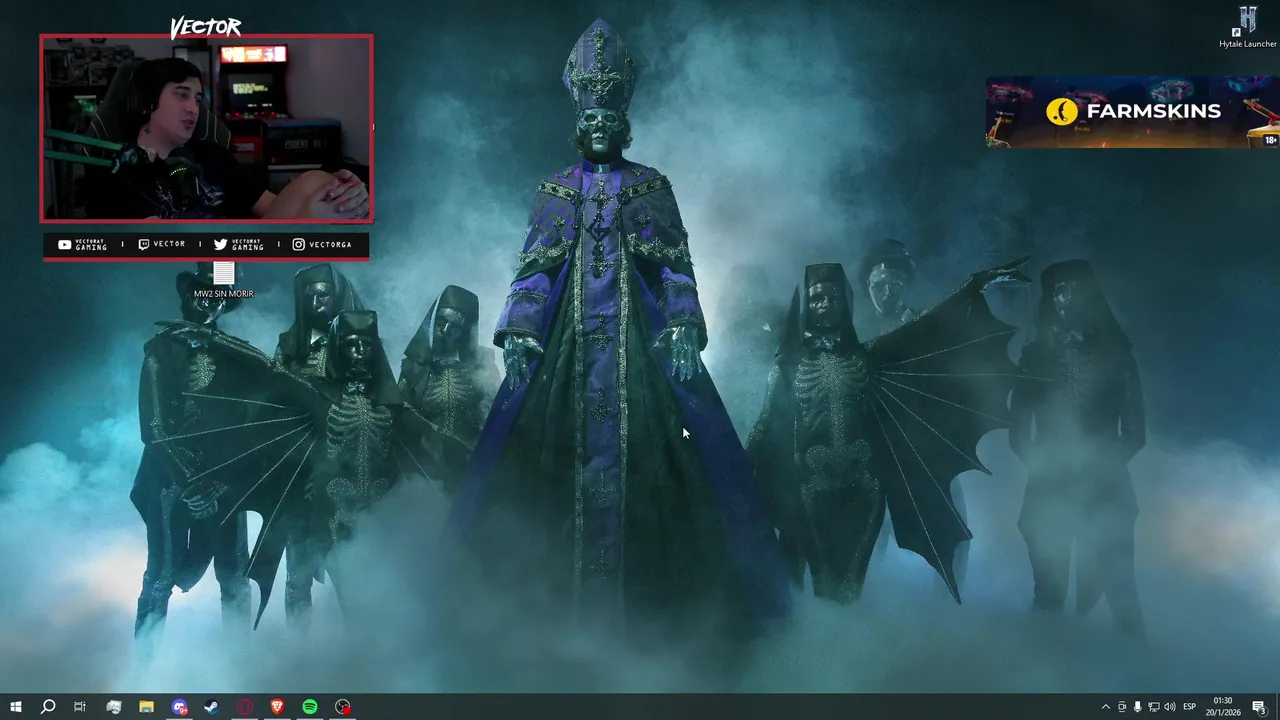The height and width of the screenshot is (720, 1280).
Task: Click the Meet Now camera tray icon
Action: coord(1122,707)
